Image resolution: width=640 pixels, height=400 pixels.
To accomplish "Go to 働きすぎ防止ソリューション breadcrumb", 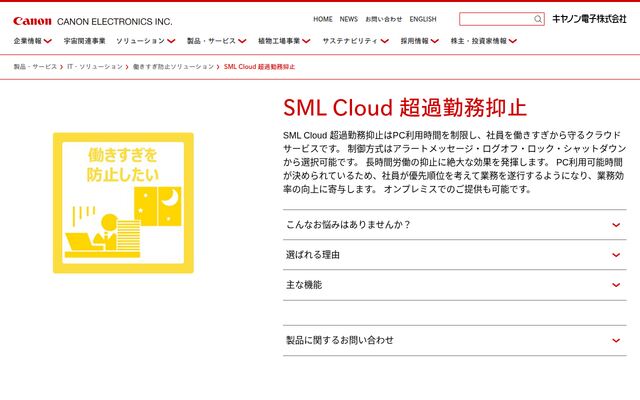I will (x=173, y=67).
